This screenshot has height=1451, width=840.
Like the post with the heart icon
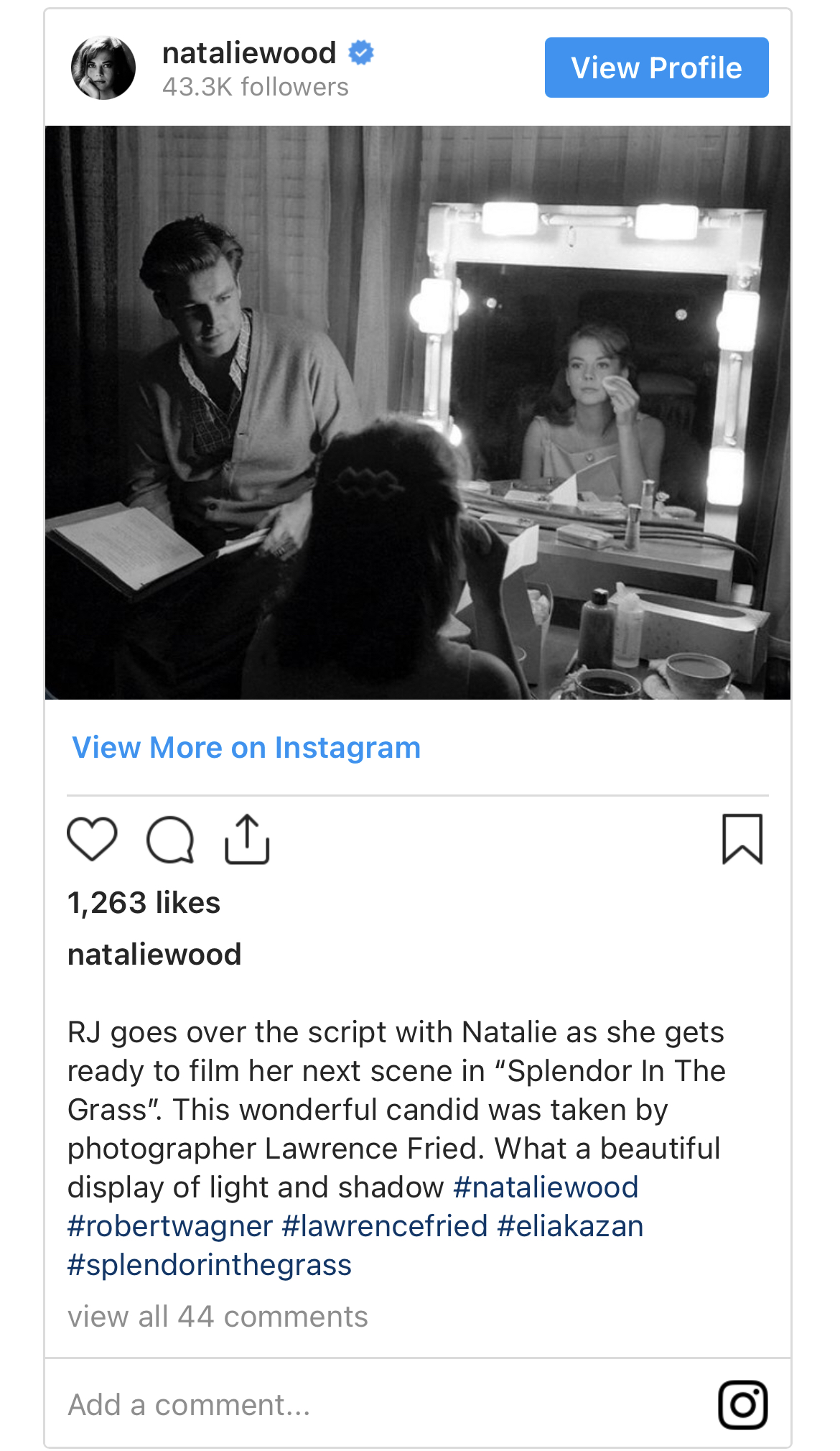click(92, 839)
